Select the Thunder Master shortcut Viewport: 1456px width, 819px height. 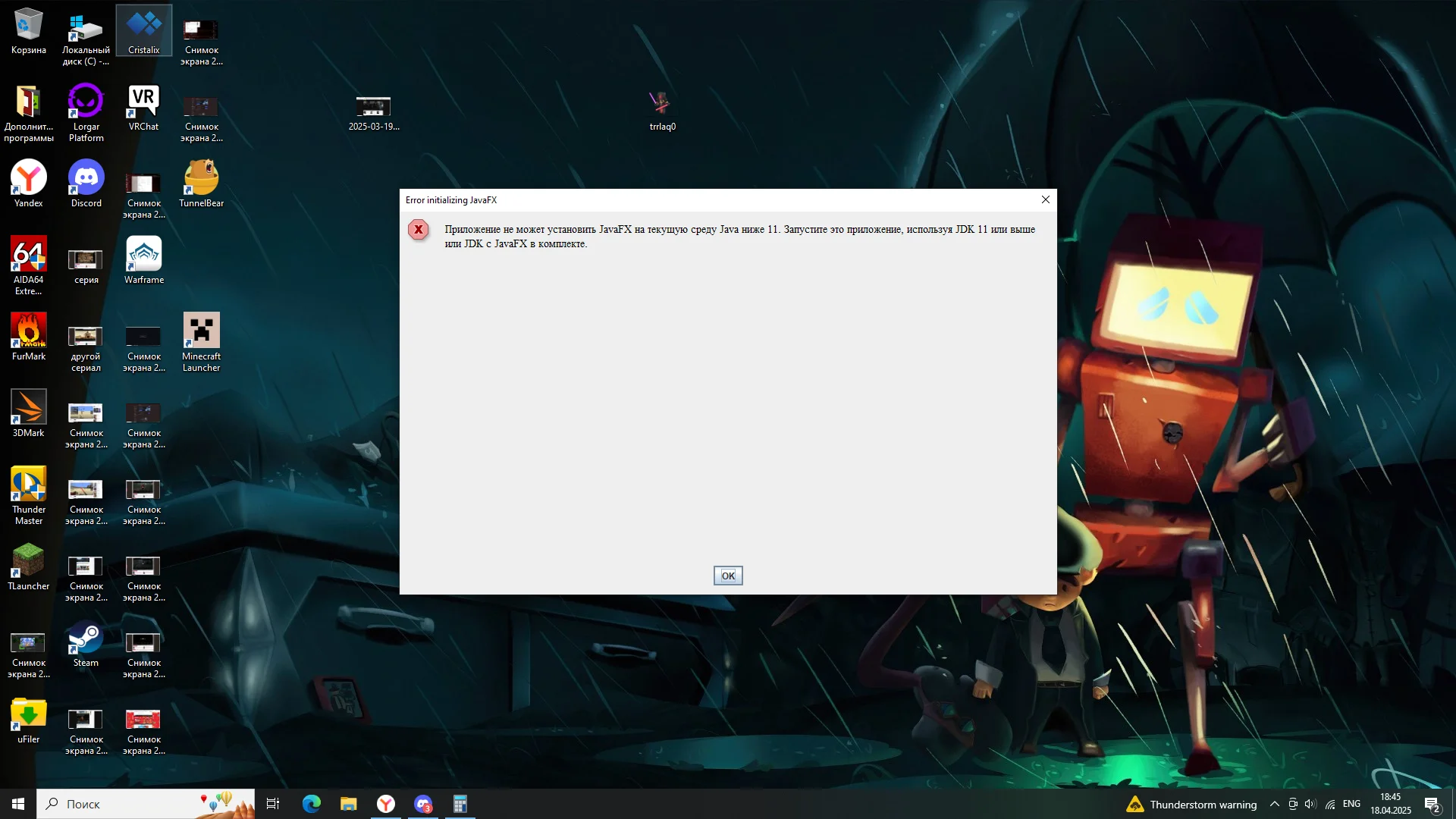tap(29, 496)
